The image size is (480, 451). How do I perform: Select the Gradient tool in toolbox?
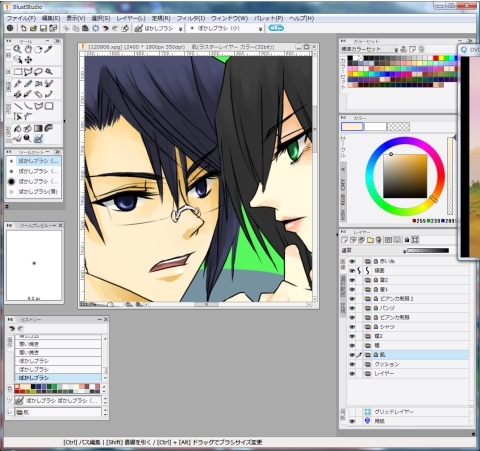pos(38,128)
